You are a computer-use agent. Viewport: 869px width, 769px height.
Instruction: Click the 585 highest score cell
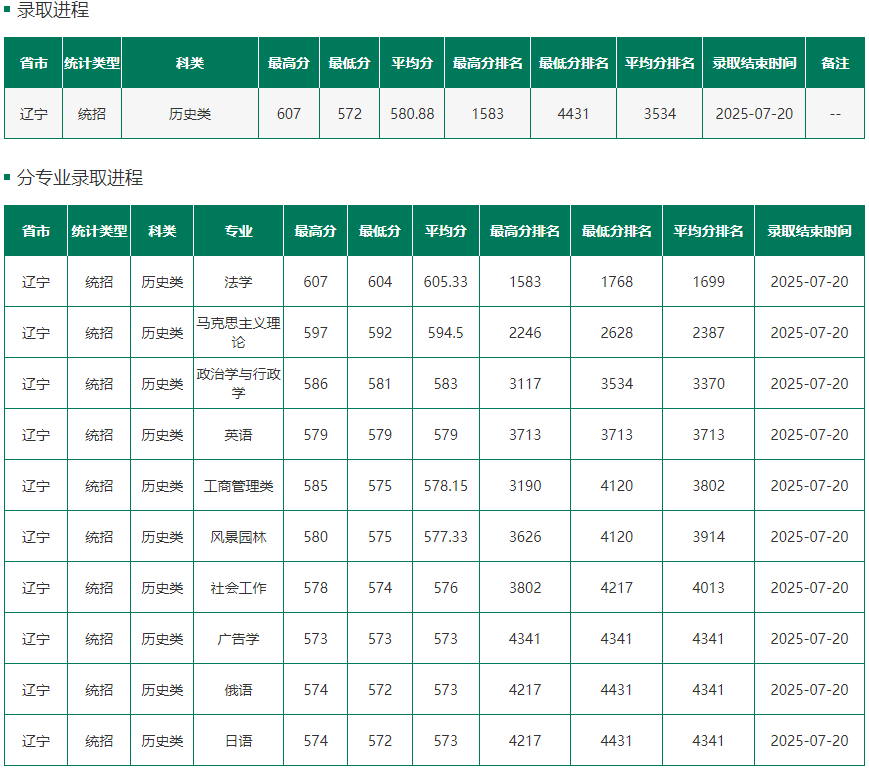click(315, 486)
